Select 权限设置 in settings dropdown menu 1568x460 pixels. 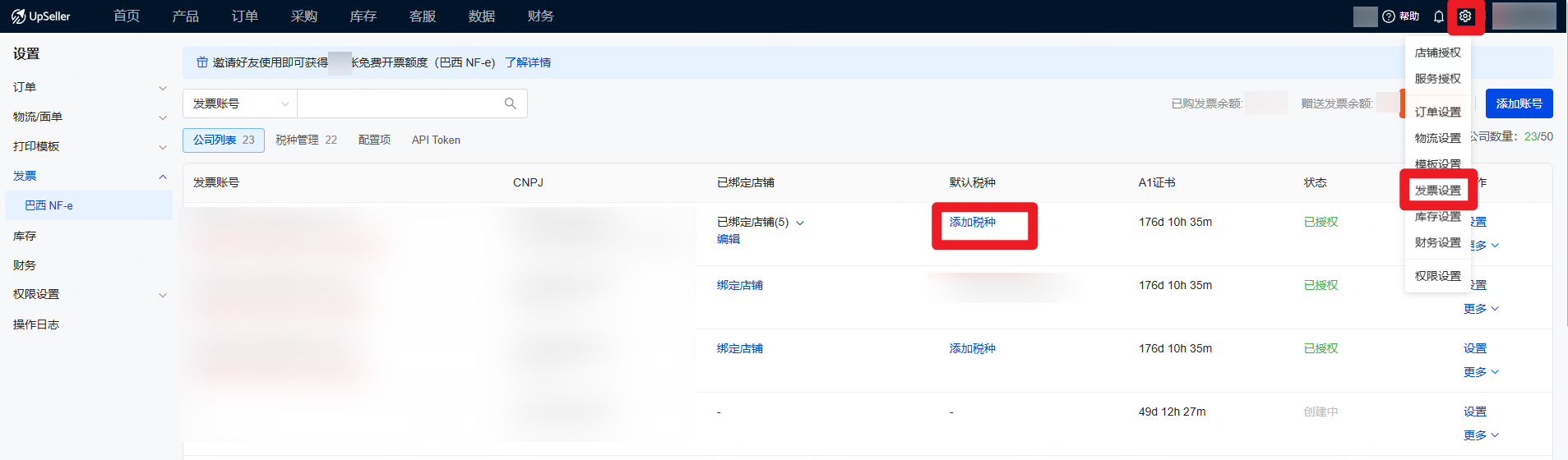[1438, 276]
